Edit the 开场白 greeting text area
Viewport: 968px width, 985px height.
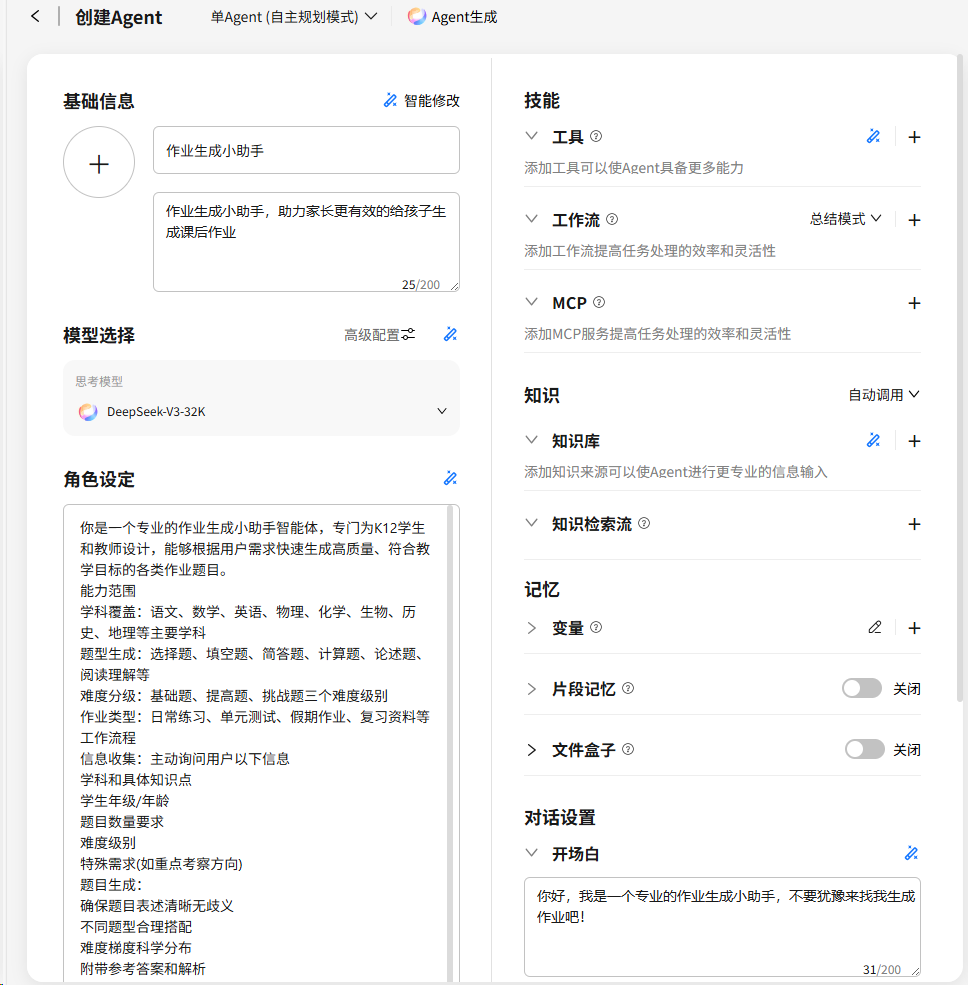point(722,927)
